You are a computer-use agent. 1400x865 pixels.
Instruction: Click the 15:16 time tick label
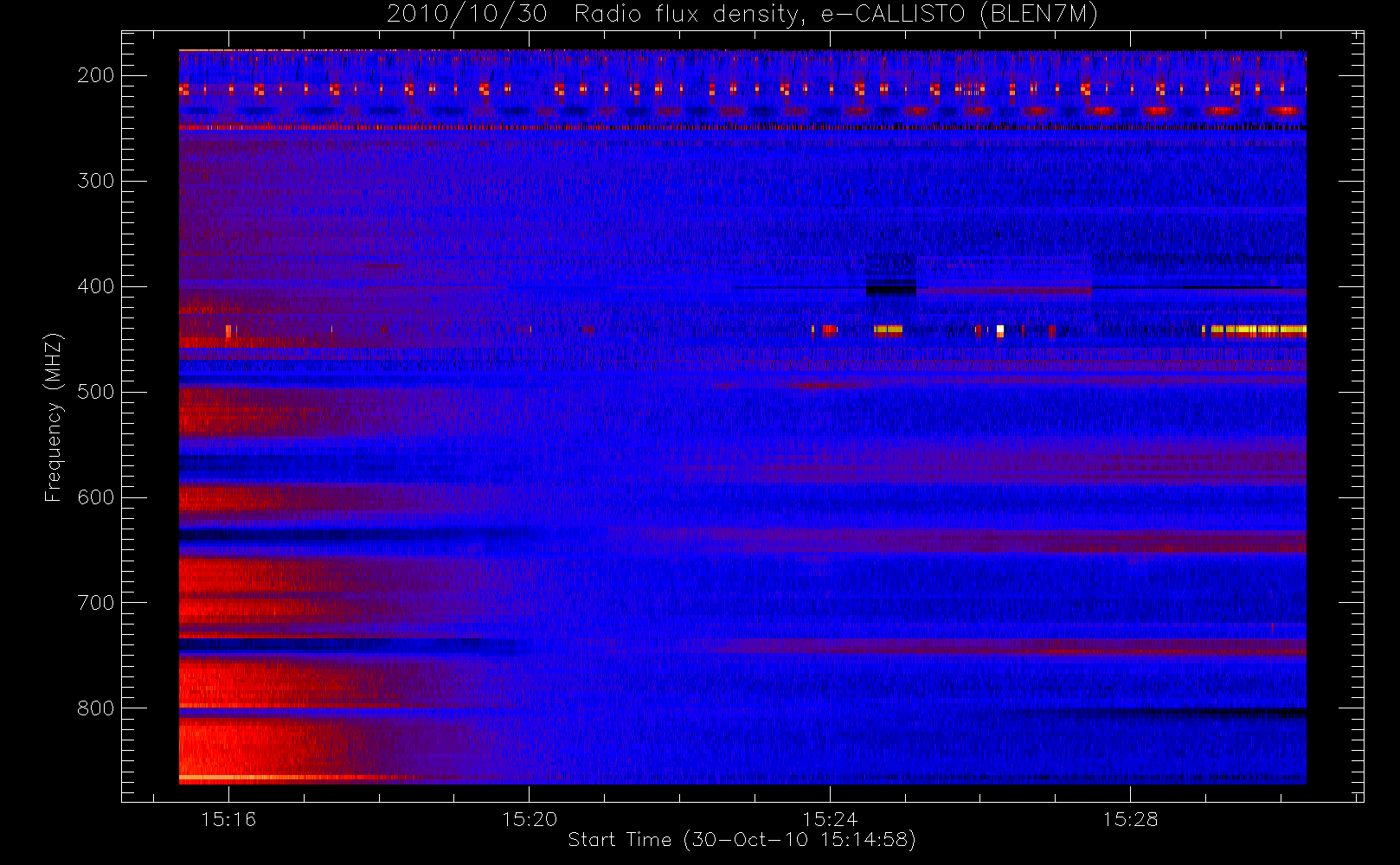tap(228, 819)
